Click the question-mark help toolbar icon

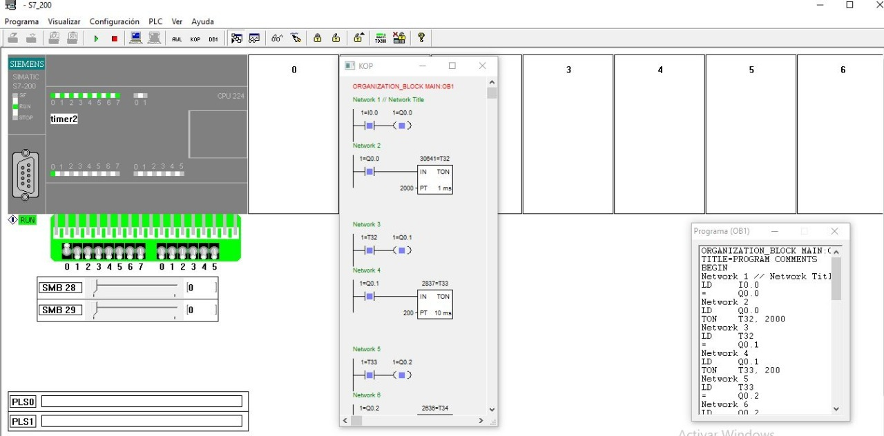click(421, 38)
